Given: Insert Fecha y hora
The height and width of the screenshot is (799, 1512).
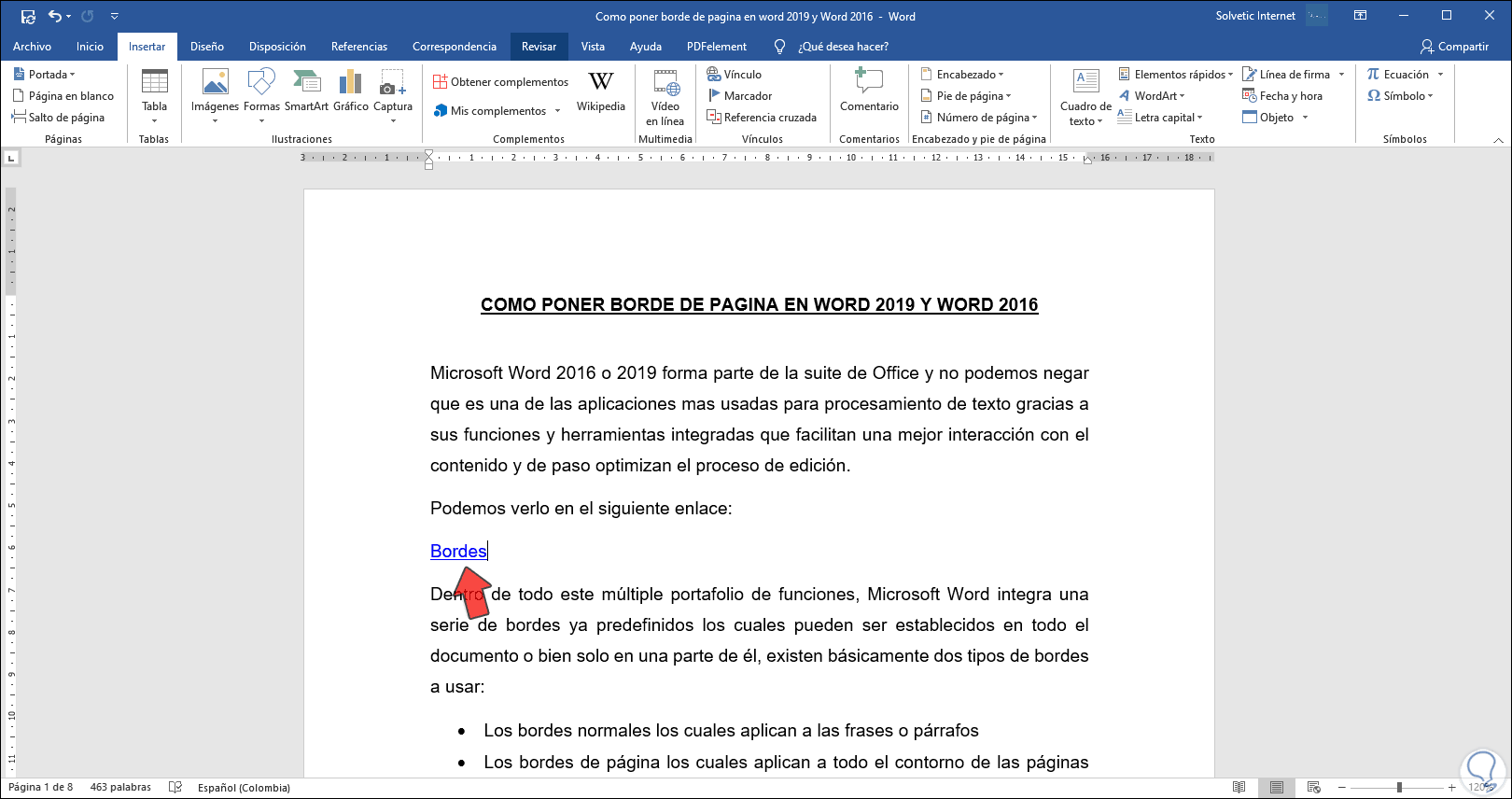Looking at the screenshot, I should 1282,96.
